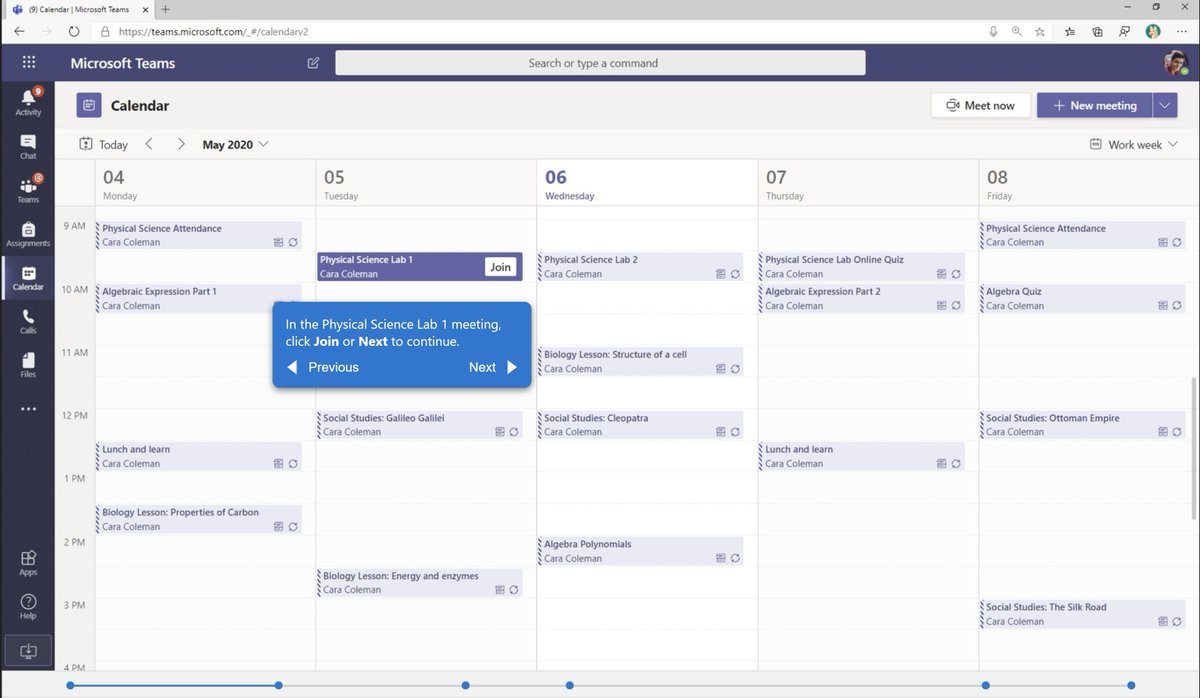Click Previous in the tutorial tooltip
This screenshot has height=698, width=1200.
coord(323,367)
